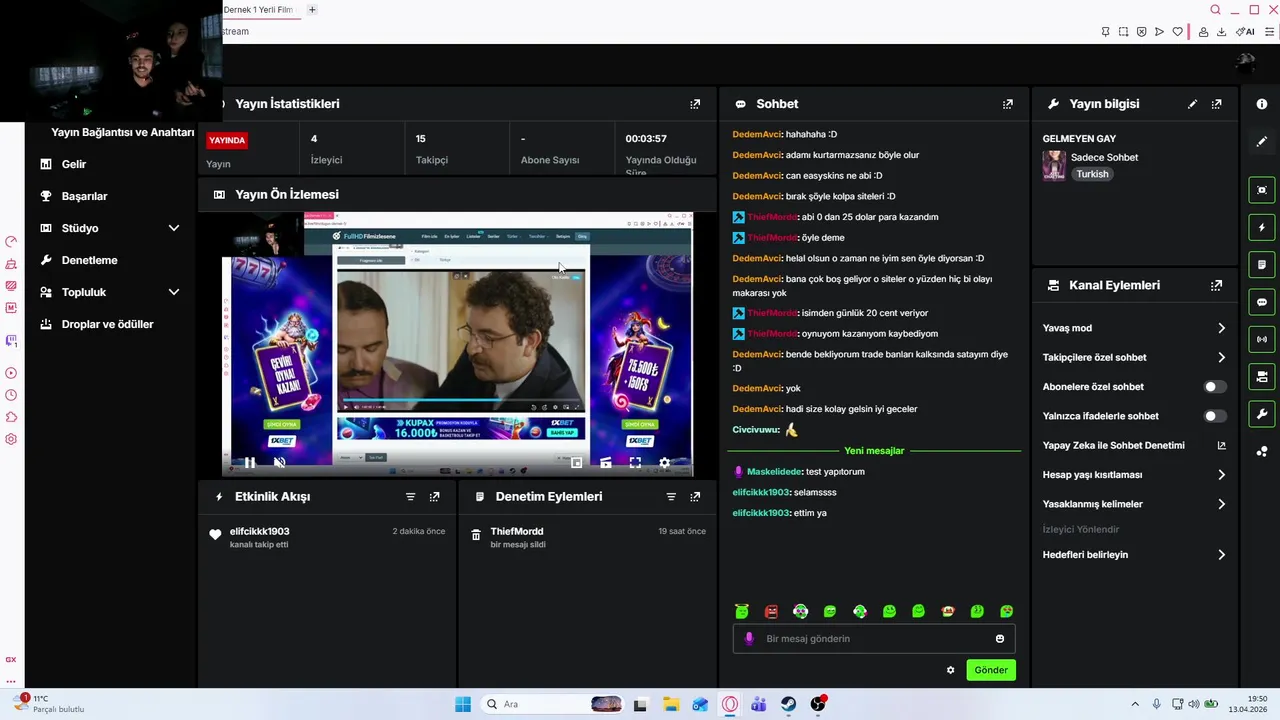This screenshot has width=1280, height=720.
Task: Pop out the Etkinlik Akışı panel
Action: tap(434, 497)
